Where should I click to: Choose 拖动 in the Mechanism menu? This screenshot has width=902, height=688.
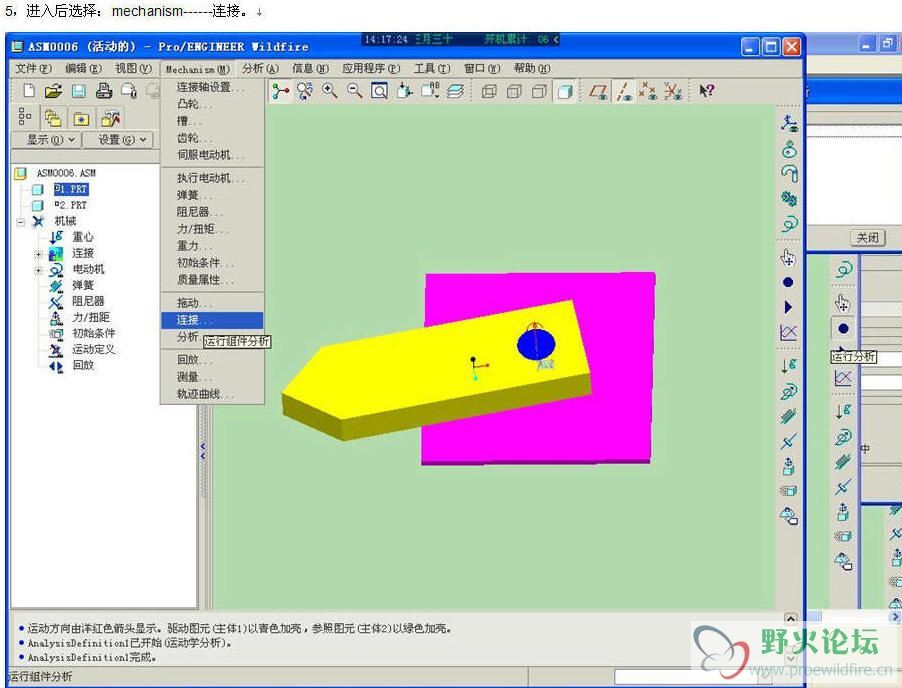pos(212,303)
